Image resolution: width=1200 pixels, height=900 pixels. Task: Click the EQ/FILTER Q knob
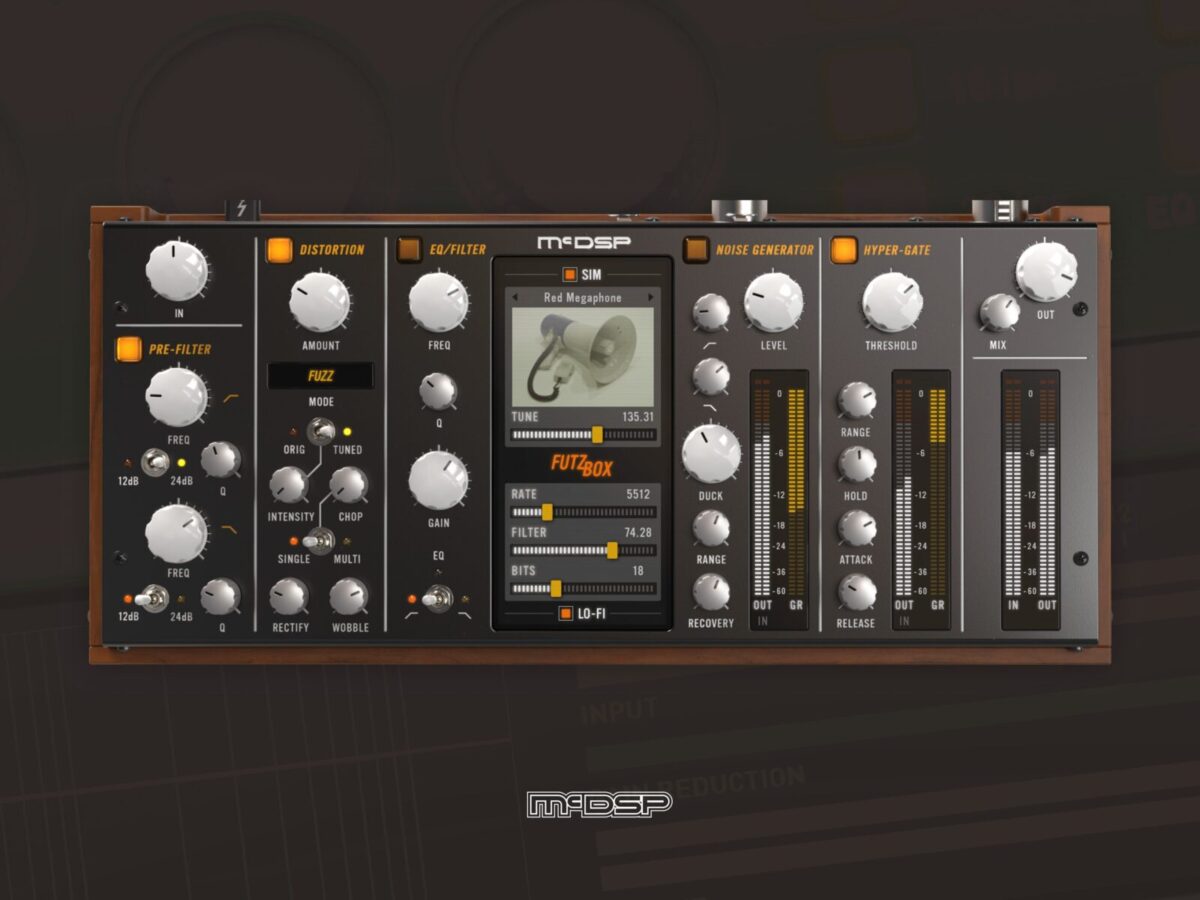[438, 390]
